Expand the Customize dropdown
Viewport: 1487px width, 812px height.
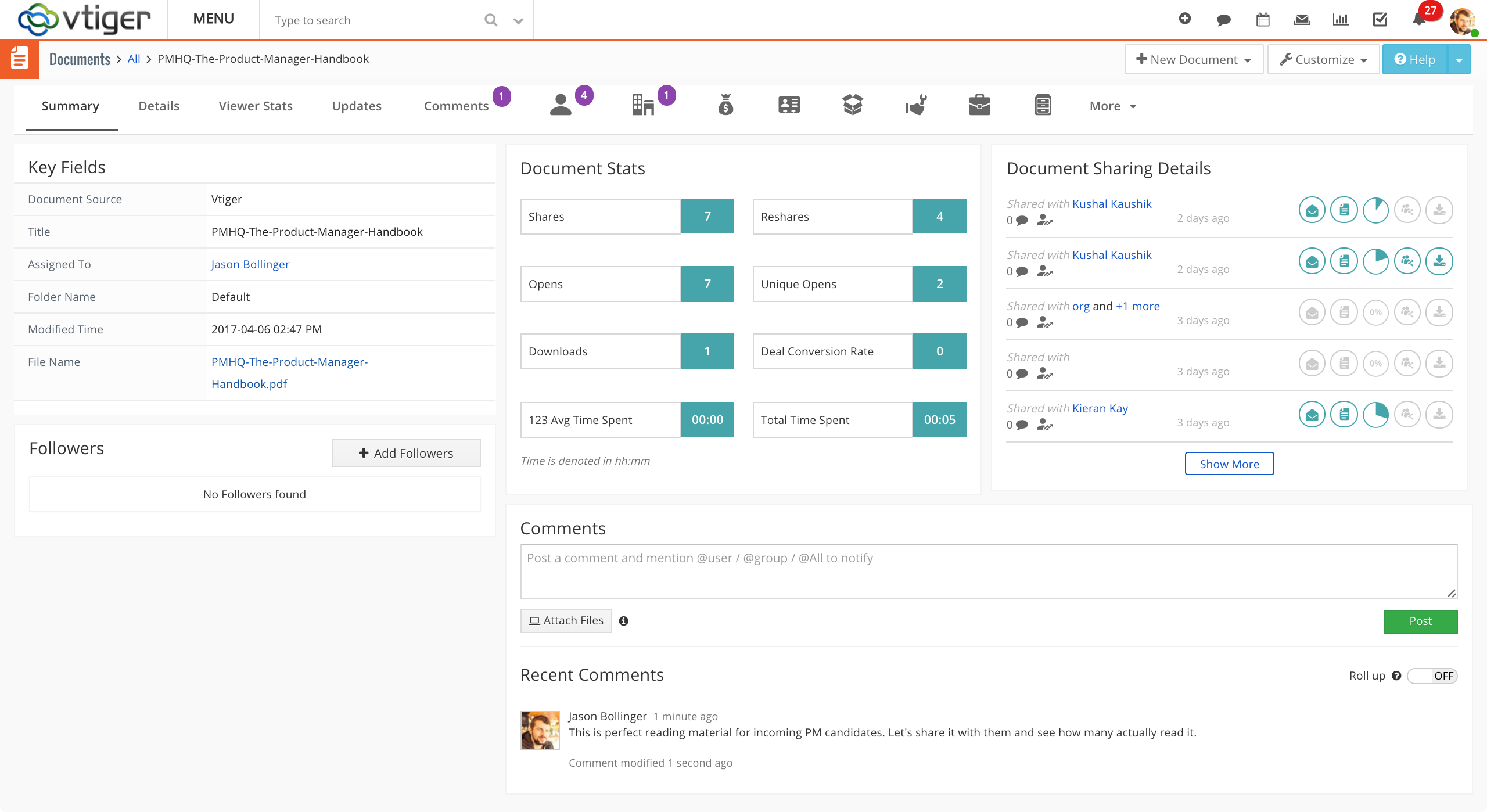(1323, 59)
